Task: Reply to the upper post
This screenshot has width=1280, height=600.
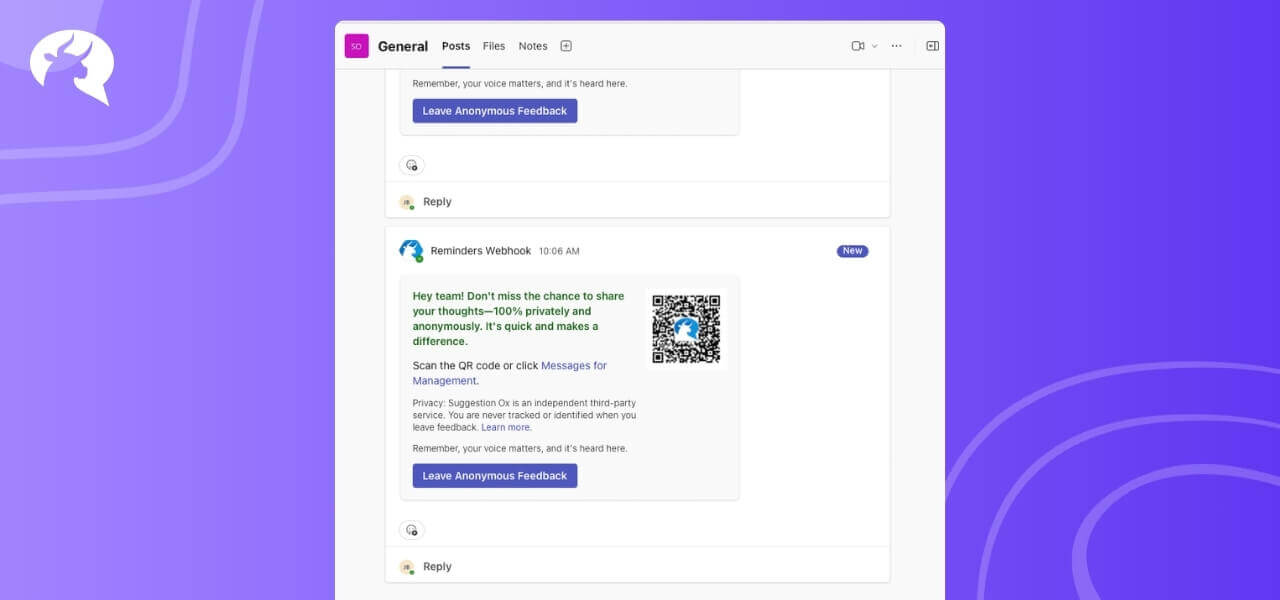Action: coord(437,202)
